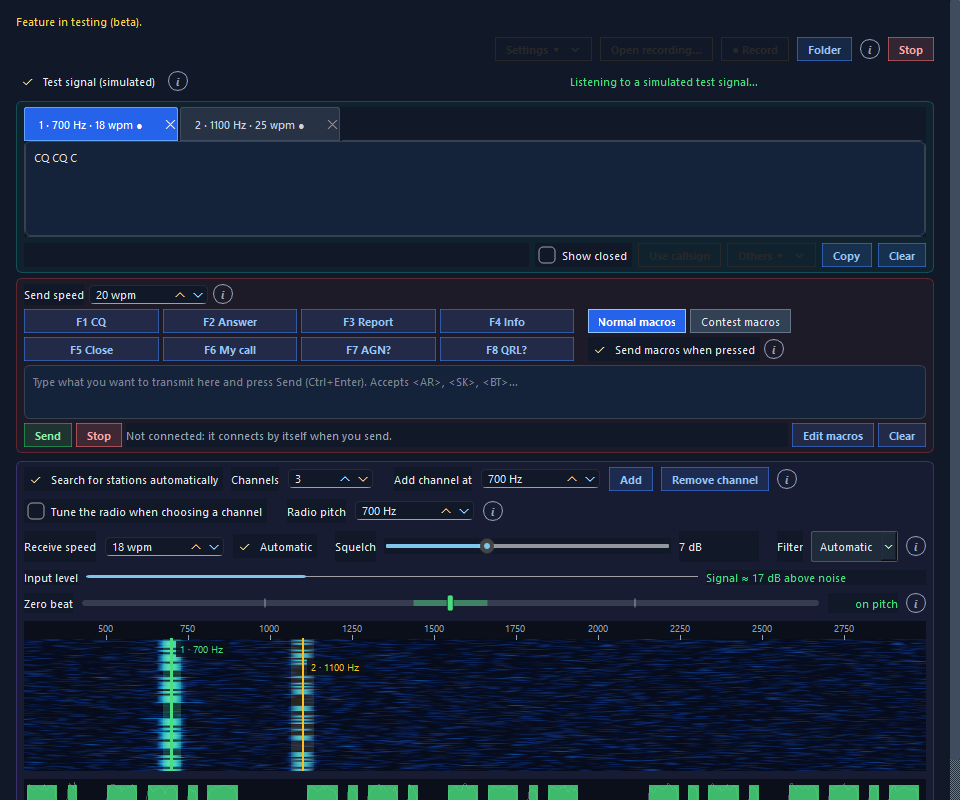Click the F3 Report macro

point(368,321)
